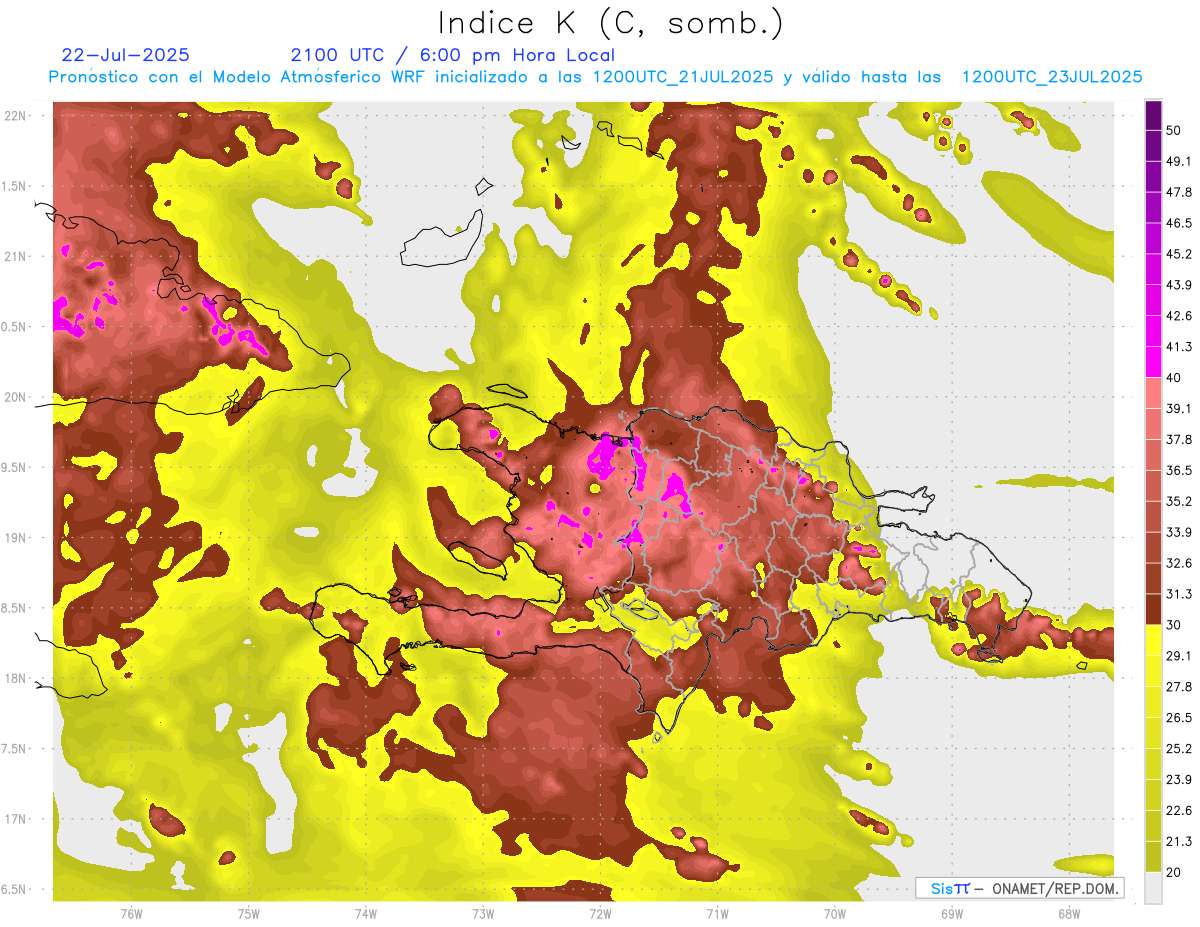1200x927 pixels.
Task: Click the legend value "31.3"
Action: coord(1179,594)
